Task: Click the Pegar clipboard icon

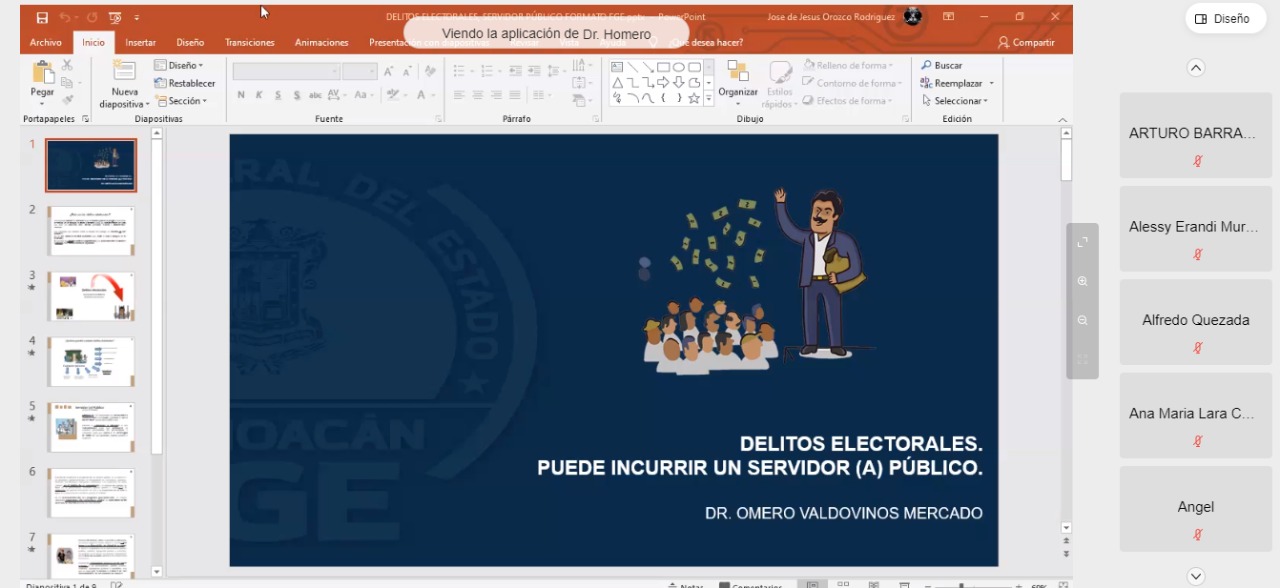Action: pos(43,73)
